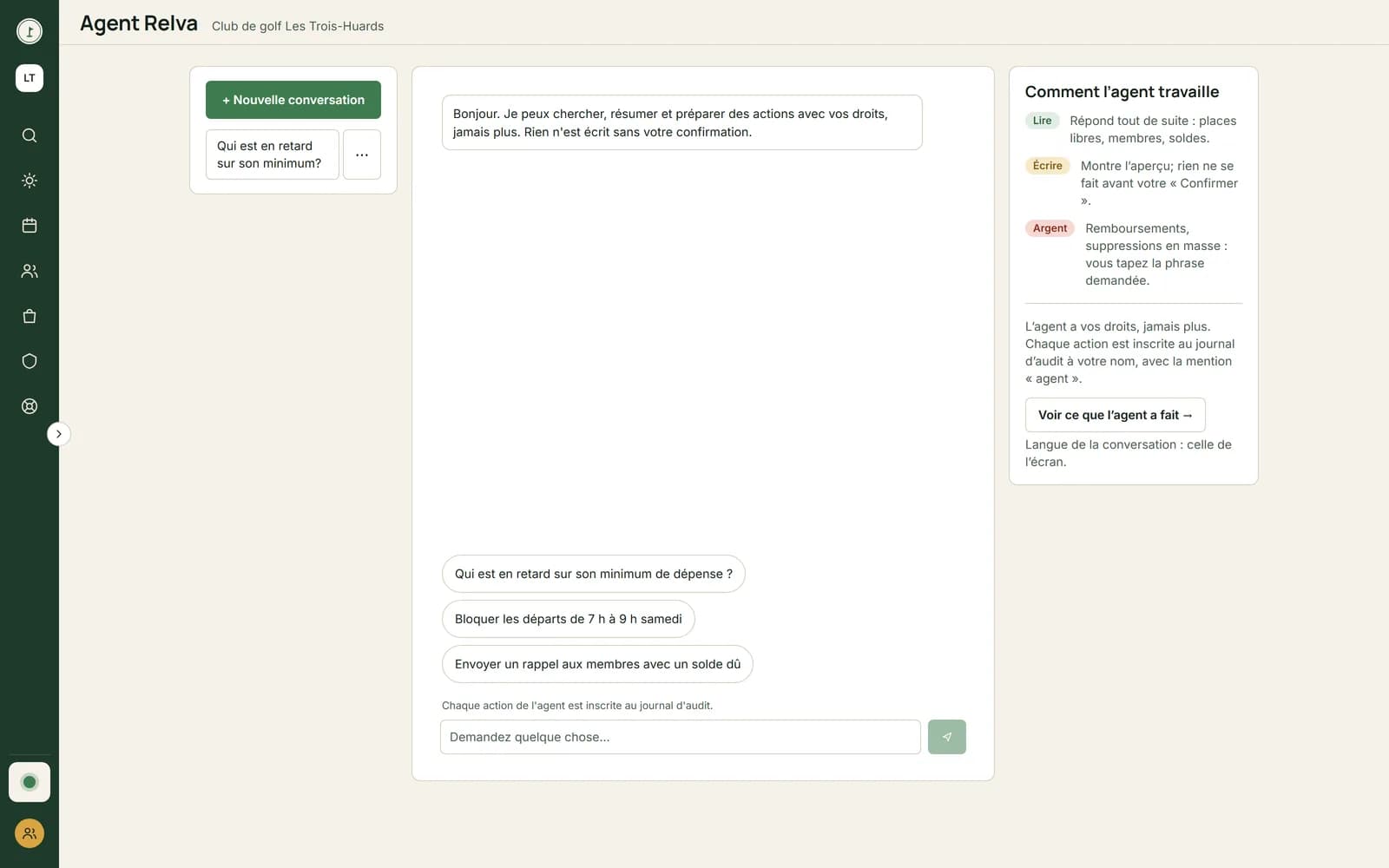Image resolution: width=1389 pixels, height=868 pixels.
Task: Click the Argent badge
Action: 1050,228
